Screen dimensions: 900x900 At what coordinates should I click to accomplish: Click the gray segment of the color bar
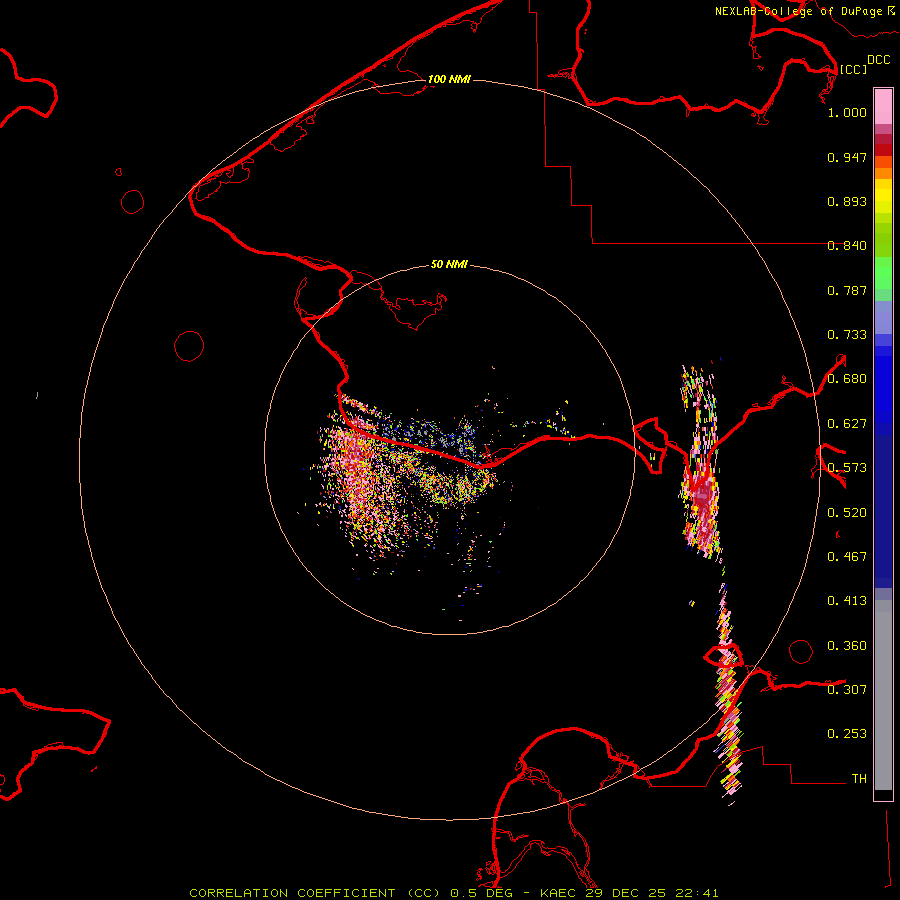click(883, 695)
